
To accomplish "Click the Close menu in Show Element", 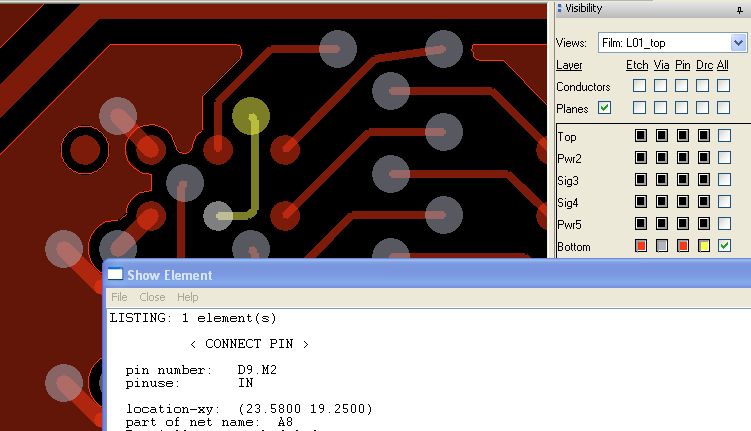I will click(x=152, y=297).
